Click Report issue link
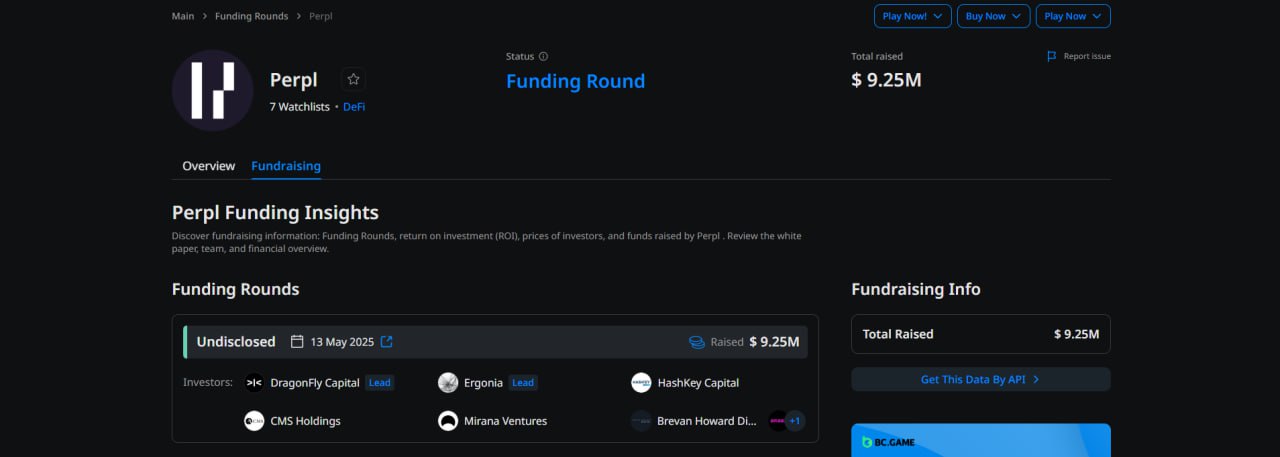 [x=1087, y=56]
